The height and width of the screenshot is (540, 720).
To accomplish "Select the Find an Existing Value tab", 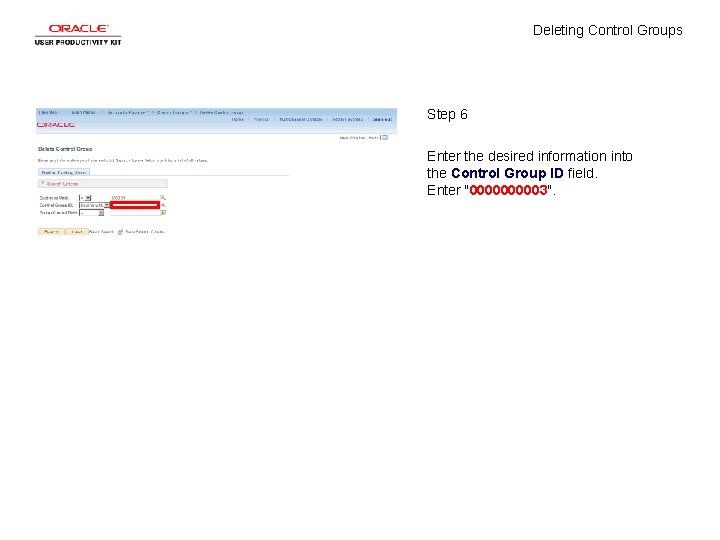I will [64, 173].
